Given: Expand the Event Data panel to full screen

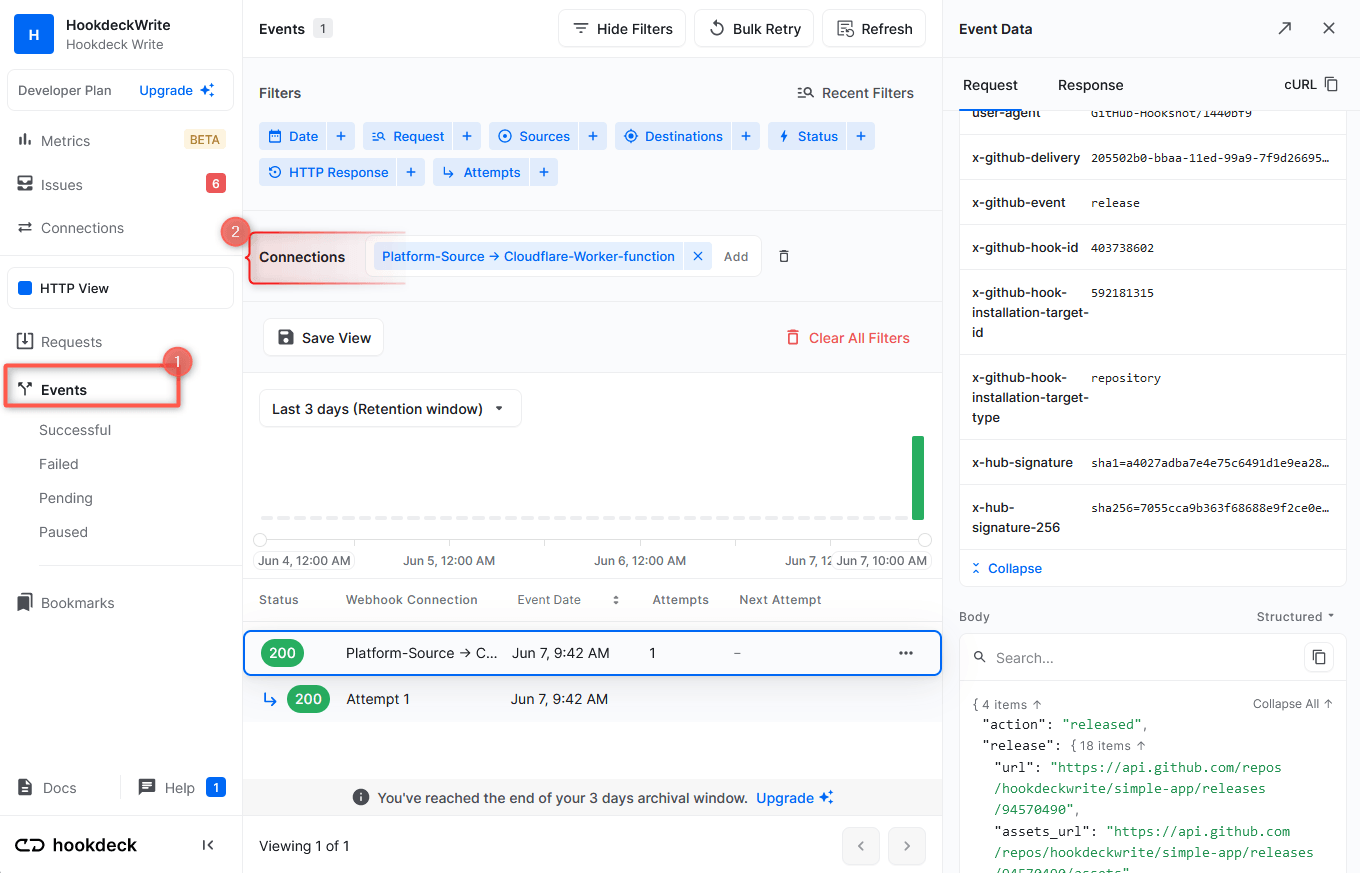Looking at the screenshot, I should (x=1284, y=28).
